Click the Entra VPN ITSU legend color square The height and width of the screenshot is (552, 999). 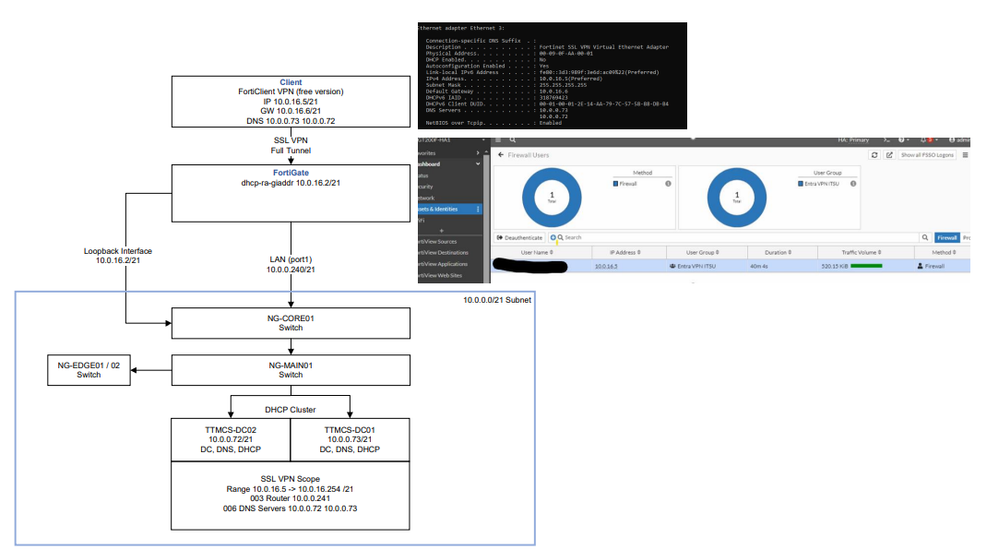point(800,184)
